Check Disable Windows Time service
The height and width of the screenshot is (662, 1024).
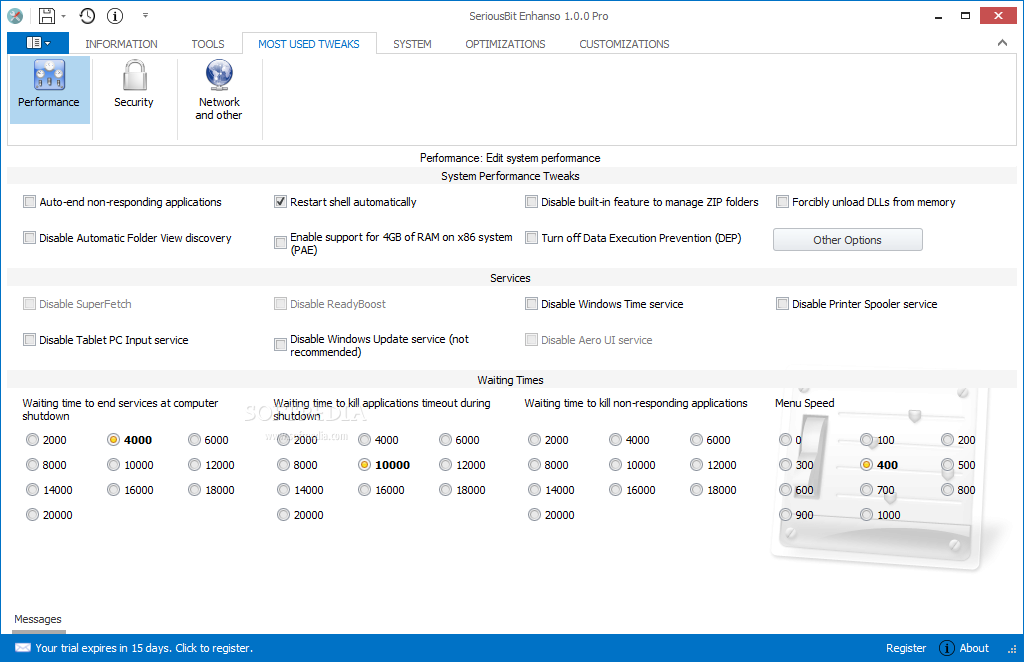pyautogui.click(x=532, y=304)
